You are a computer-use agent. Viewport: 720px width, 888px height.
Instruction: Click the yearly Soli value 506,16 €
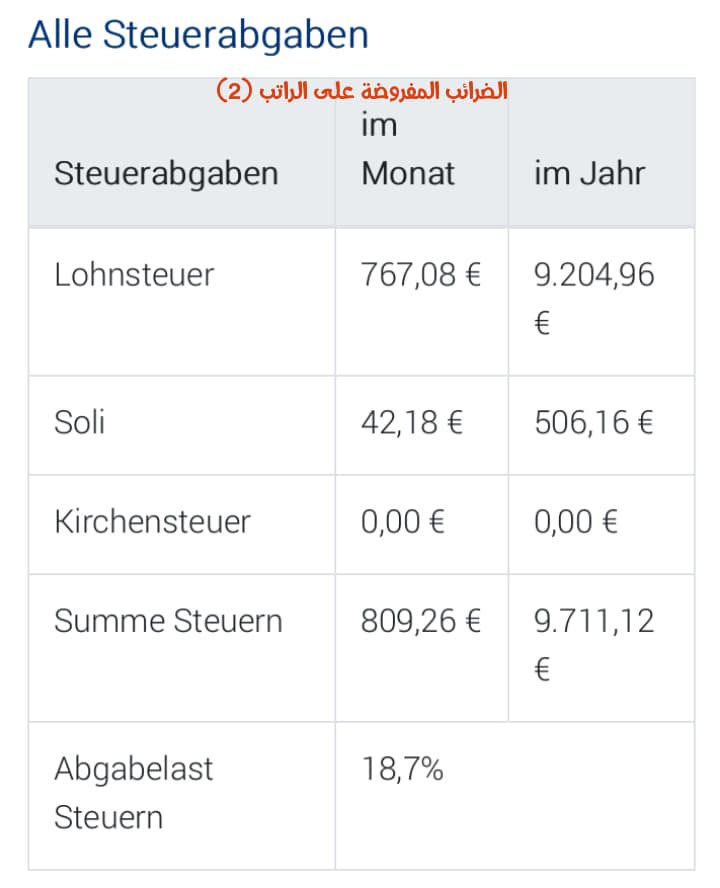tap(594, 422)
